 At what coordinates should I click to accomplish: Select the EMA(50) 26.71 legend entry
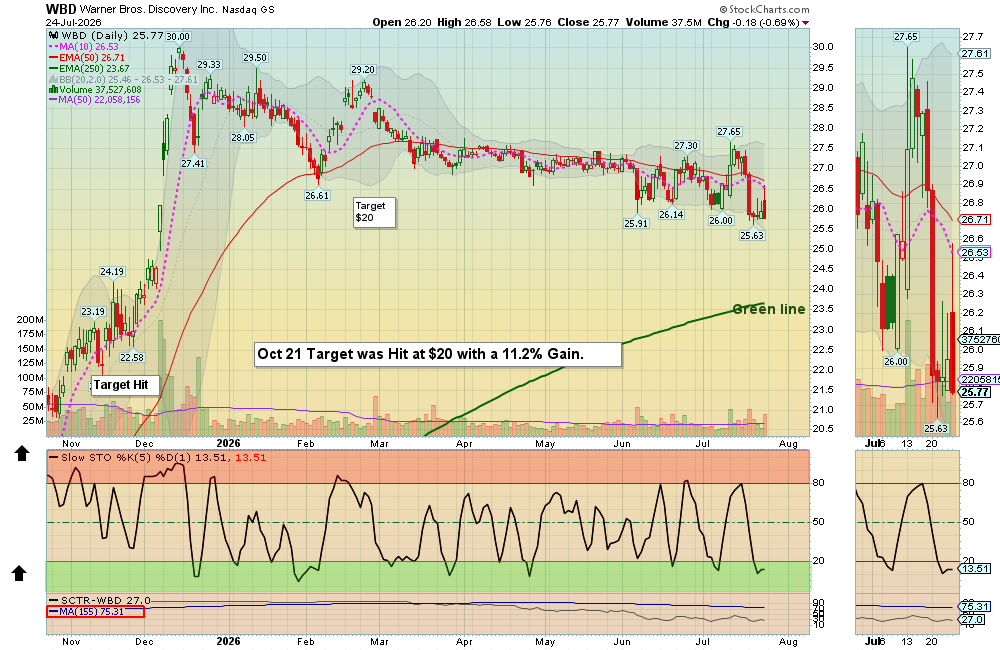[87, 57]
